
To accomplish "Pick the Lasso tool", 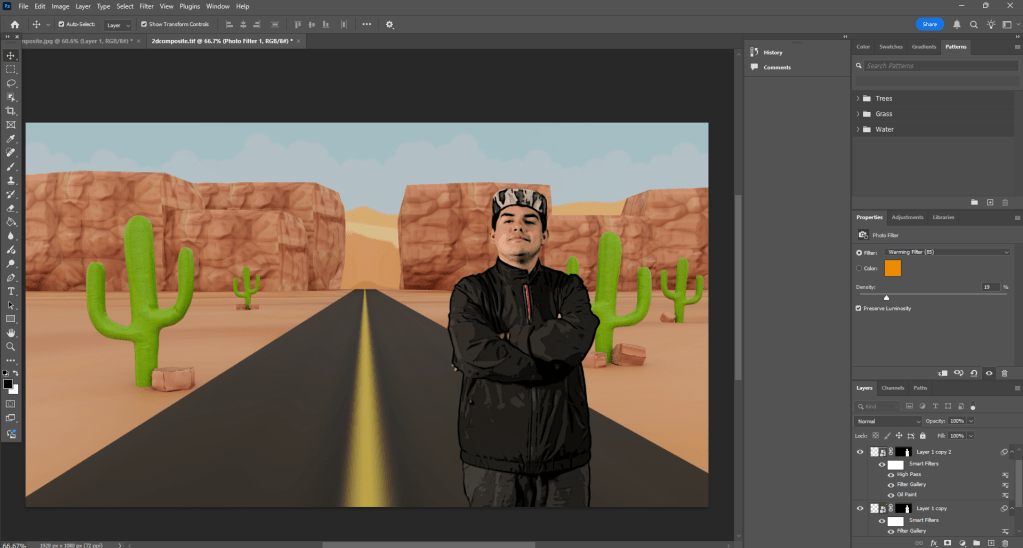I will [11, 83].
